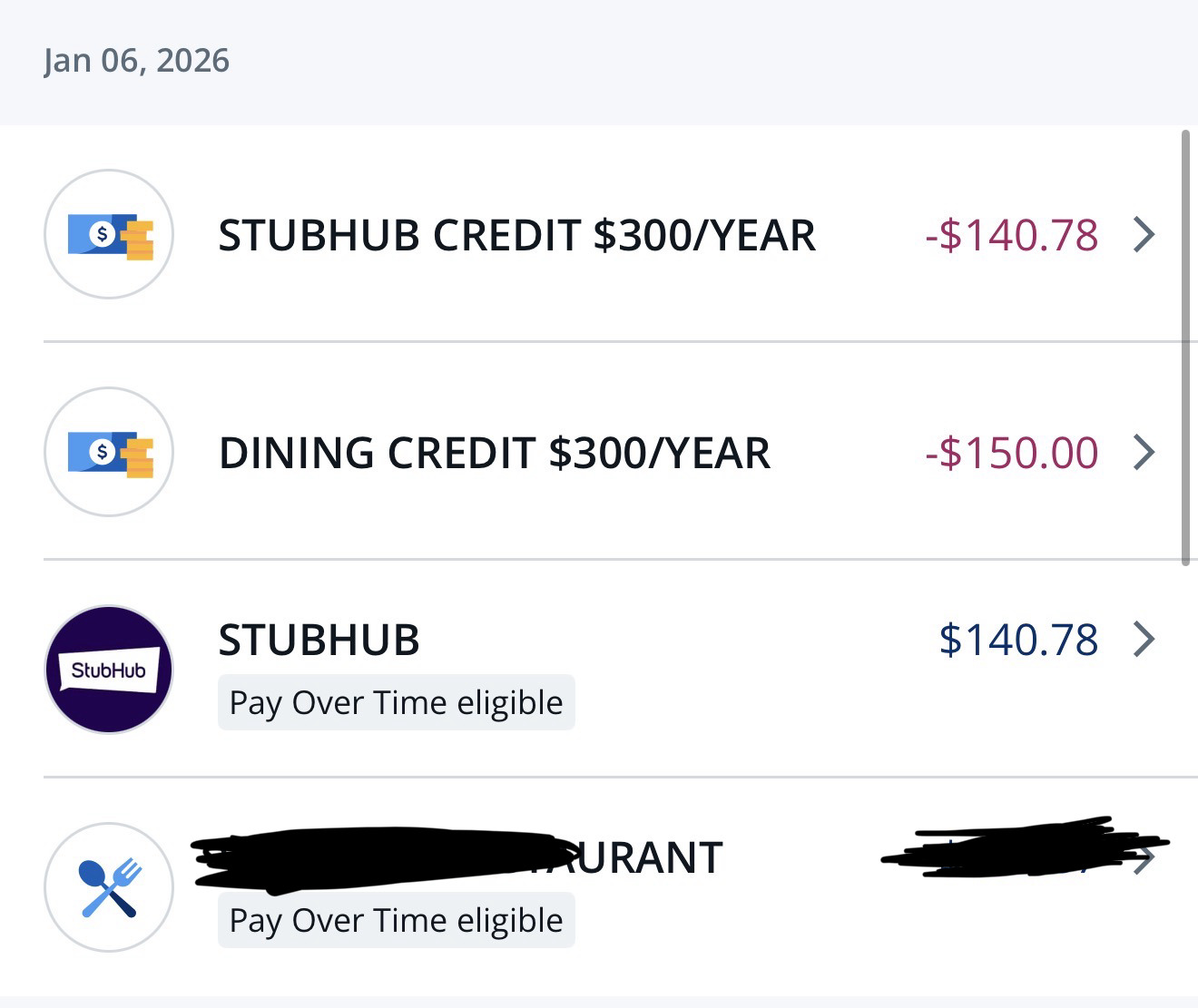Click the vertical scrollbar on the right
1198x1008 pixels.
coord(1185,348)
